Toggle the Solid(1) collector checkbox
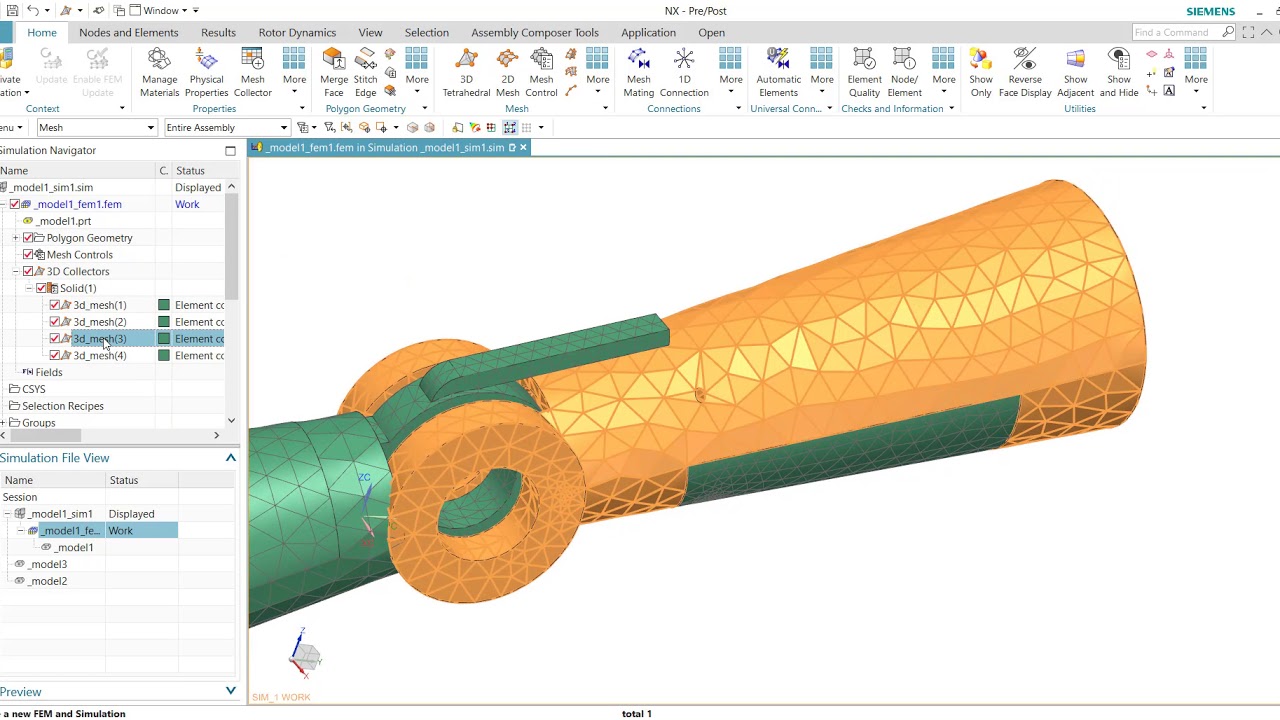The width and height of the screenshot is (1280, 720). tap(41, 288)
